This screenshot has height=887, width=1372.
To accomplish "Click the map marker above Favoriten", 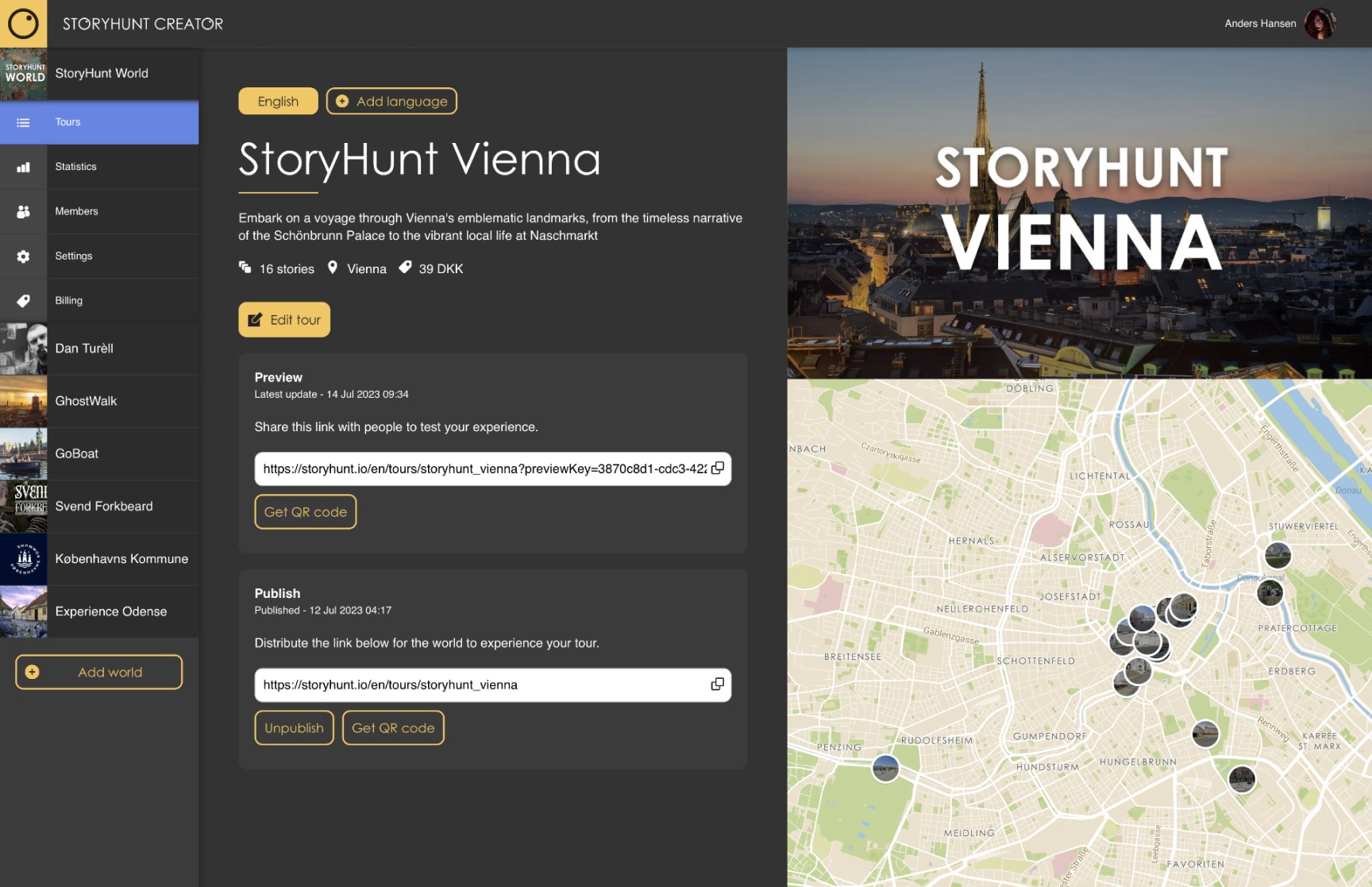I will click(x=1242, y=779).
